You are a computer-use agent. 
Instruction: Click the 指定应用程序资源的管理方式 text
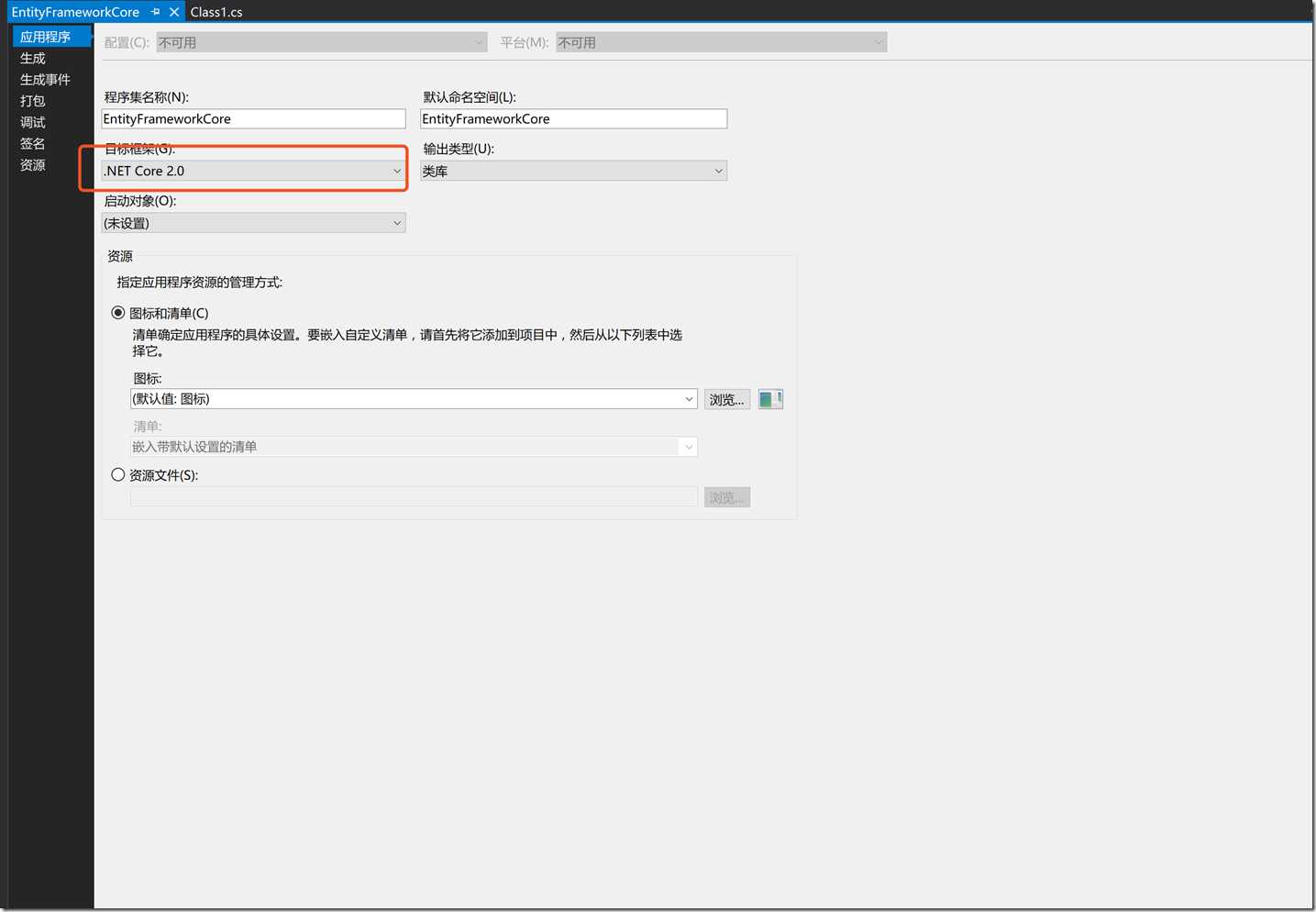coord(199,283)
